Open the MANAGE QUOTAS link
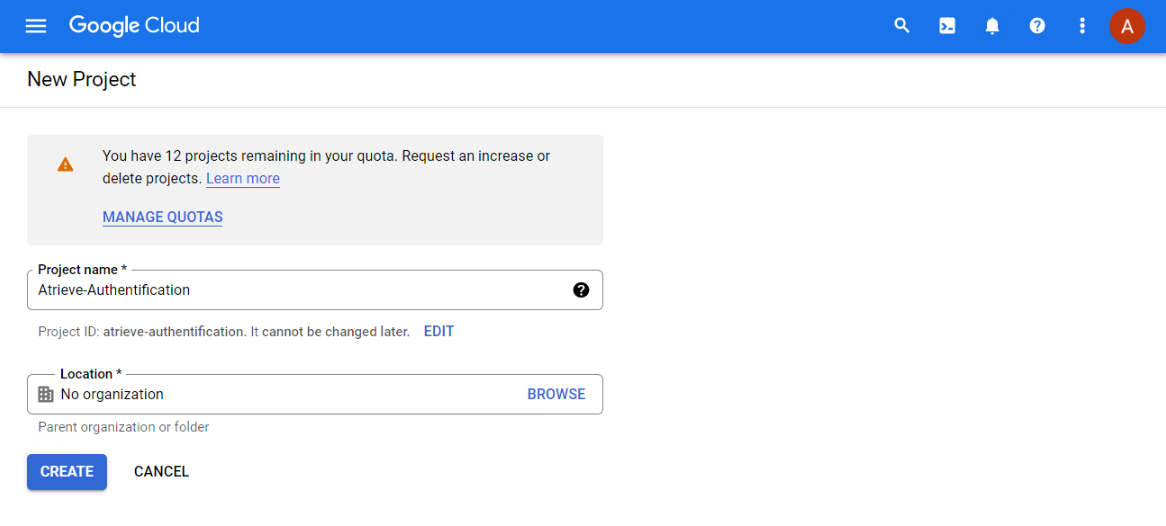The image size is (1166, 526). pyautogui.click(x=162, y=217)
